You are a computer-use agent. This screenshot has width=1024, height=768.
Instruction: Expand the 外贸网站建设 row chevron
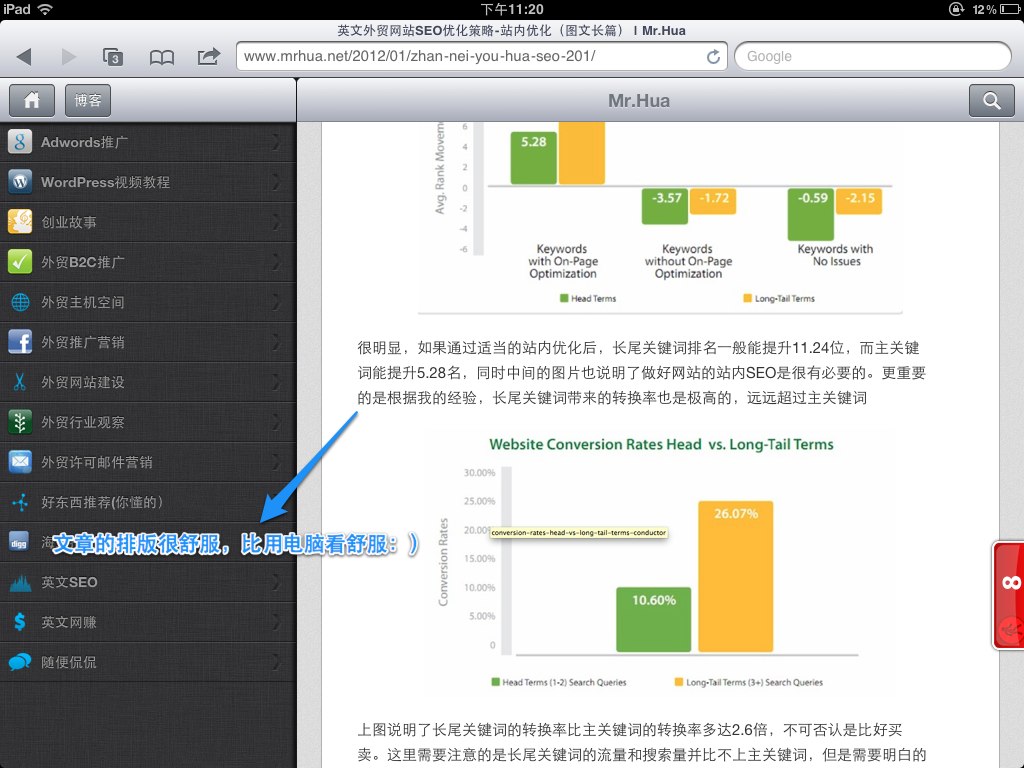click(276, 382)
